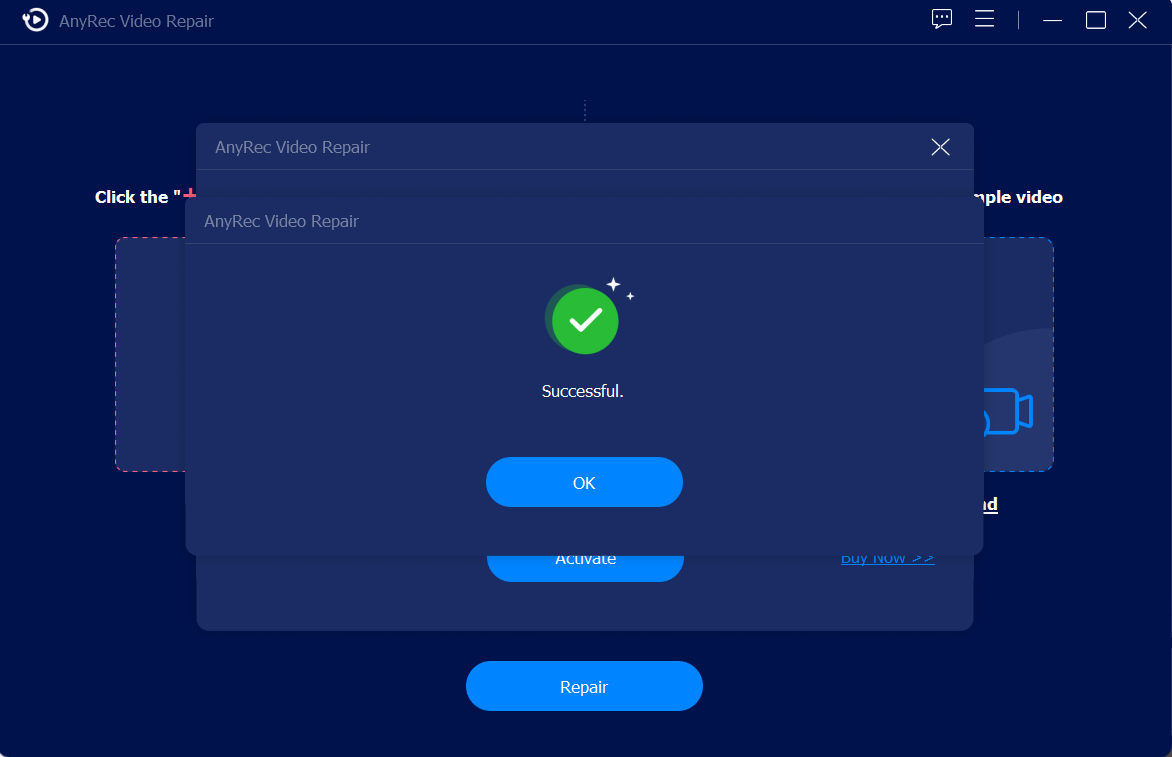Open the hamburger menu icon
Viewport: 1172px width, 757px height.
point(984,19)
